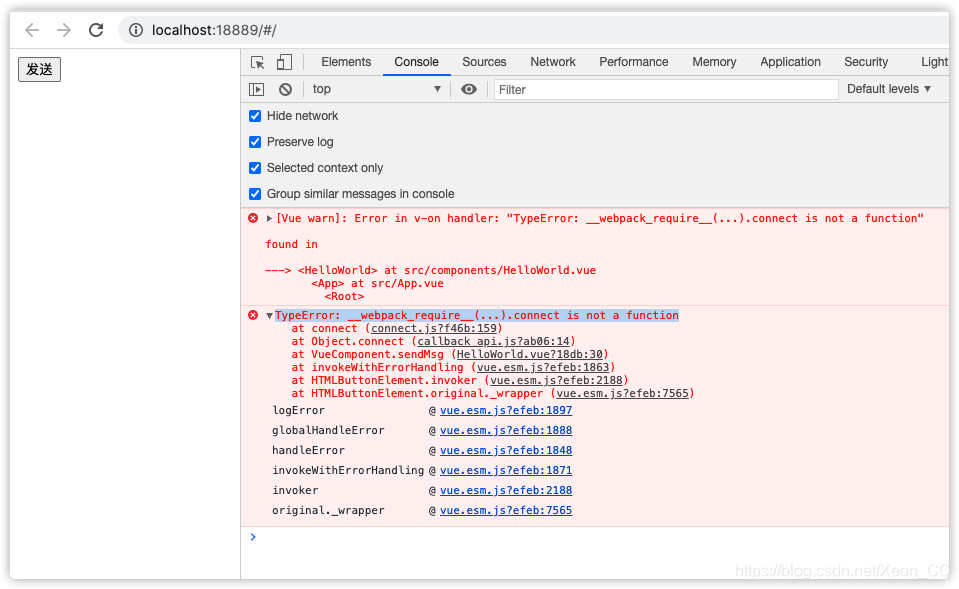The image size is (959, 589).
Task: Click the forward navigation arrow
Action: (x=63, y=30)
